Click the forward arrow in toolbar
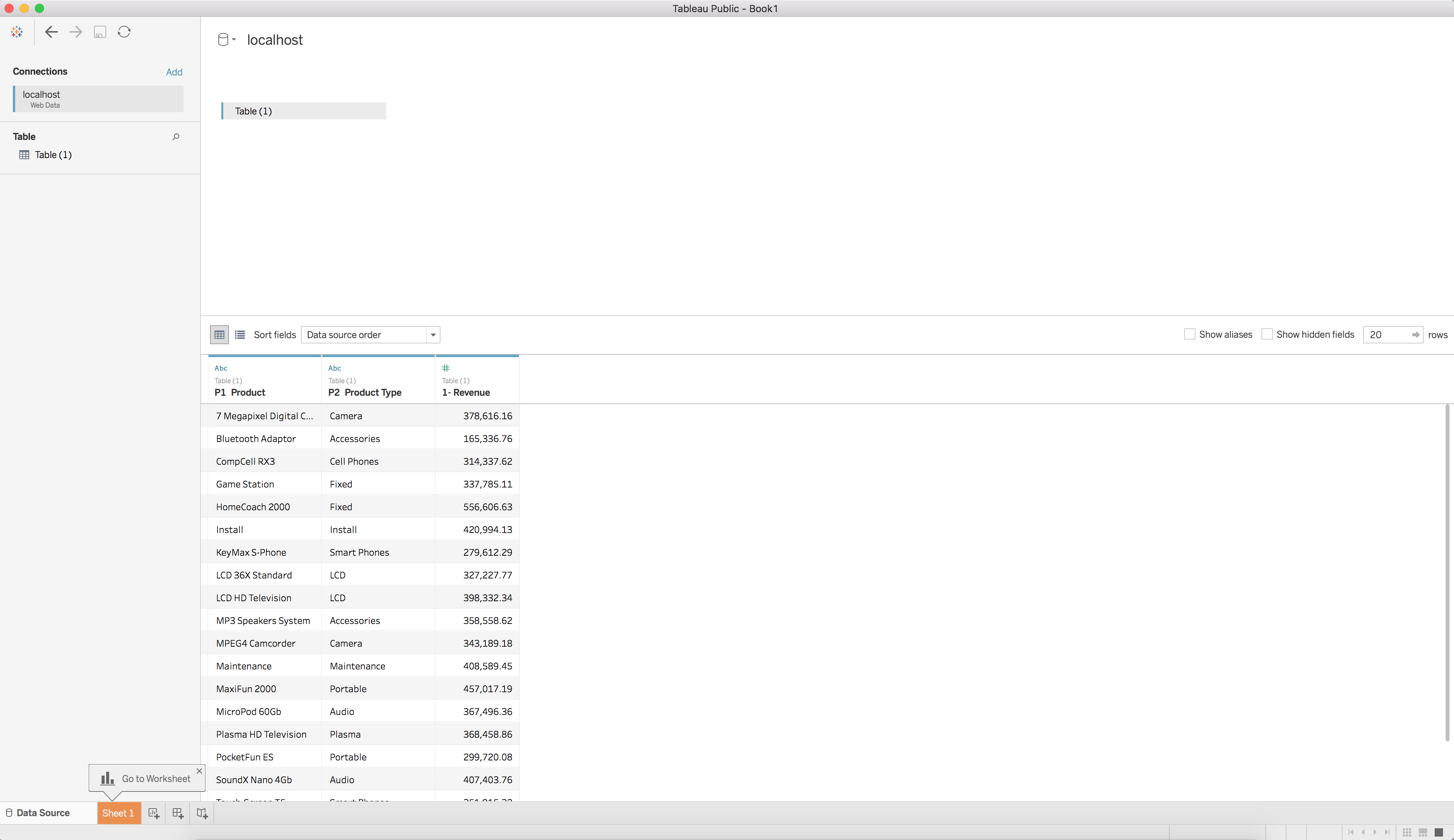The height and width of the screenshot is (840, 1454). [x=75, y=32]
